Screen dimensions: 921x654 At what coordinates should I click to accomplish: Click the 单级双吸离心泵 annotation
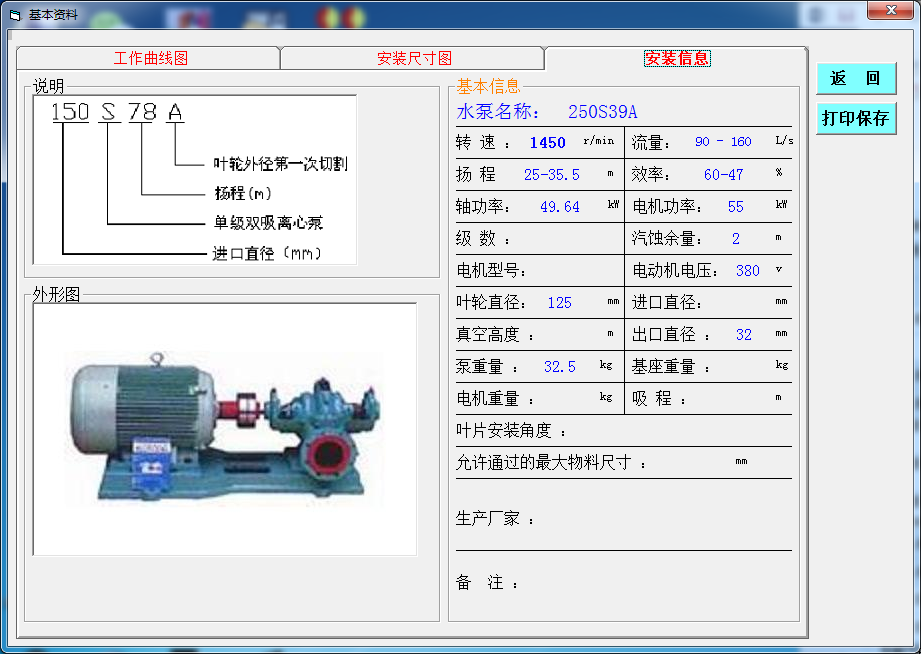tap(268, 223)
